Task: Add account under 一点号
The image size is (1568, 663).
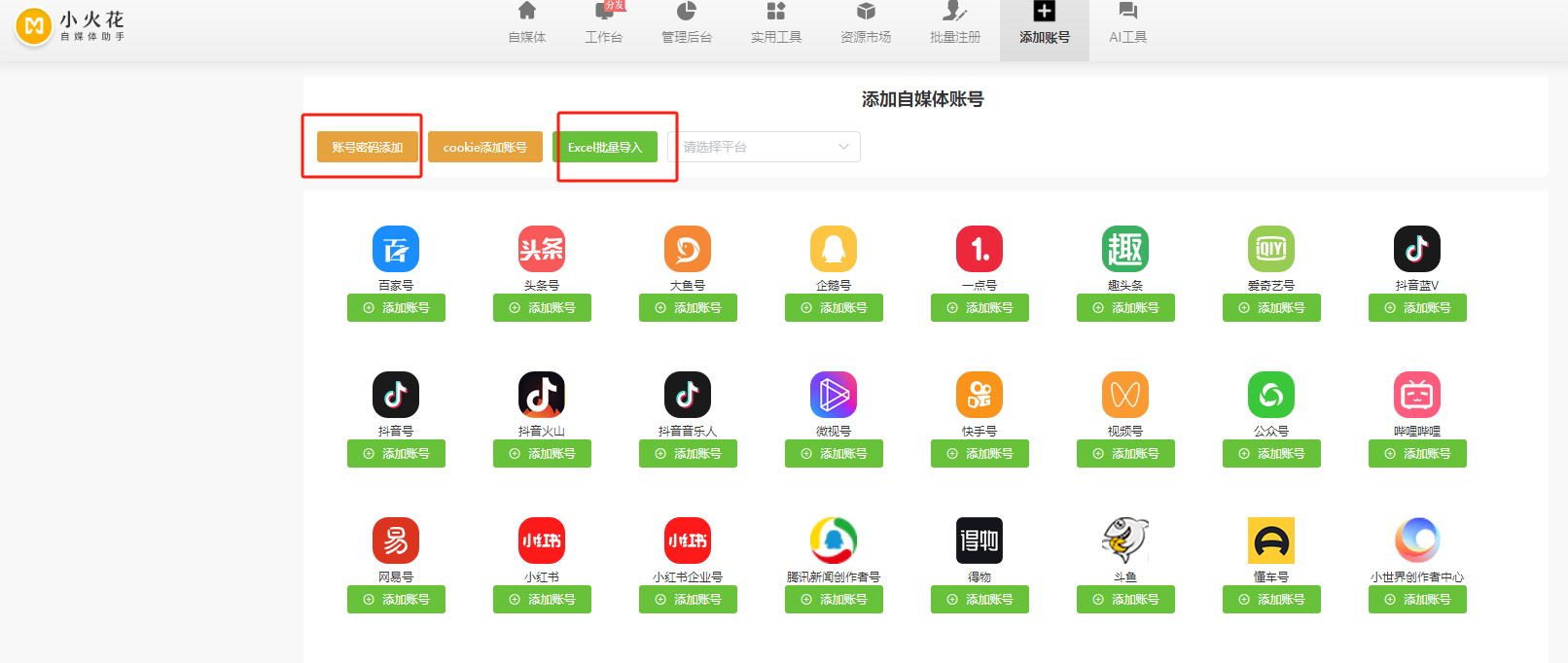Action: coord(980,307)
